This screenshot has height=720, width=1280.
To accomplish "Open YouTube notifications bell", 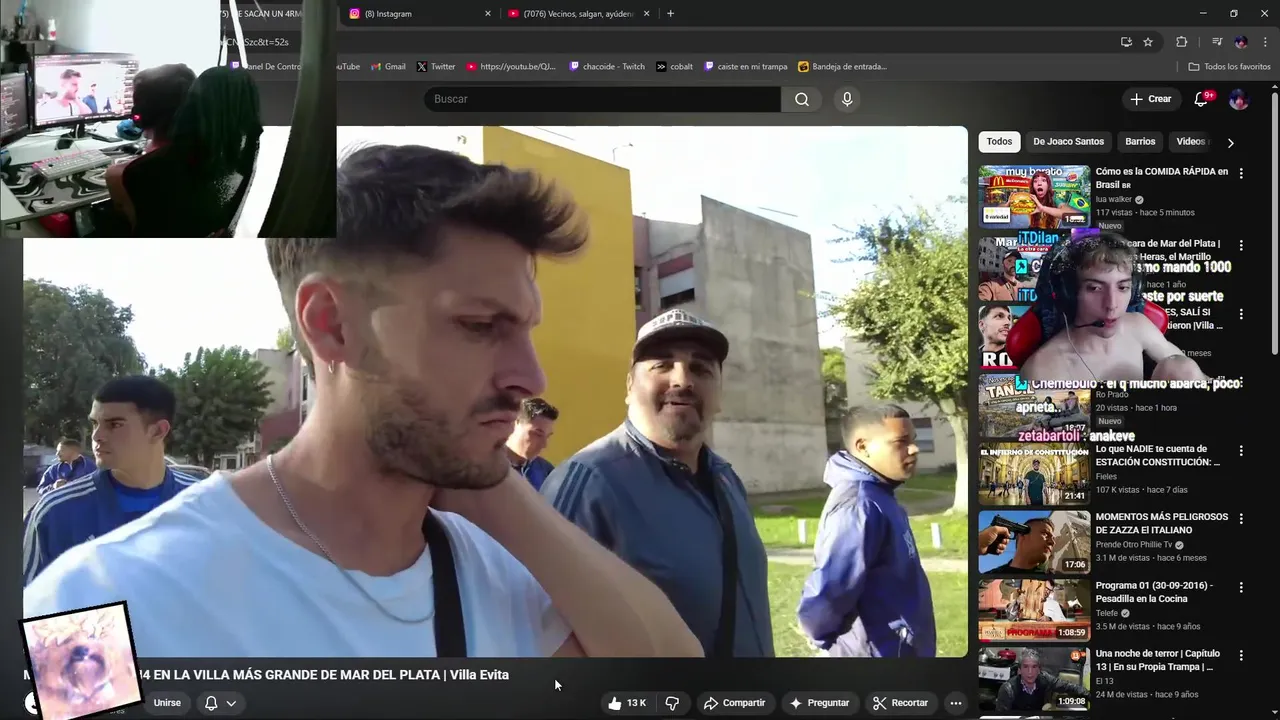I will click(1202, 99).
